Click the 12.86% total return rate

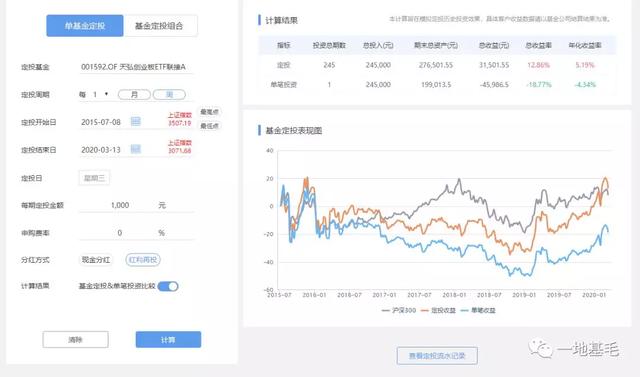pyautogui.click(x=538, y=65)
